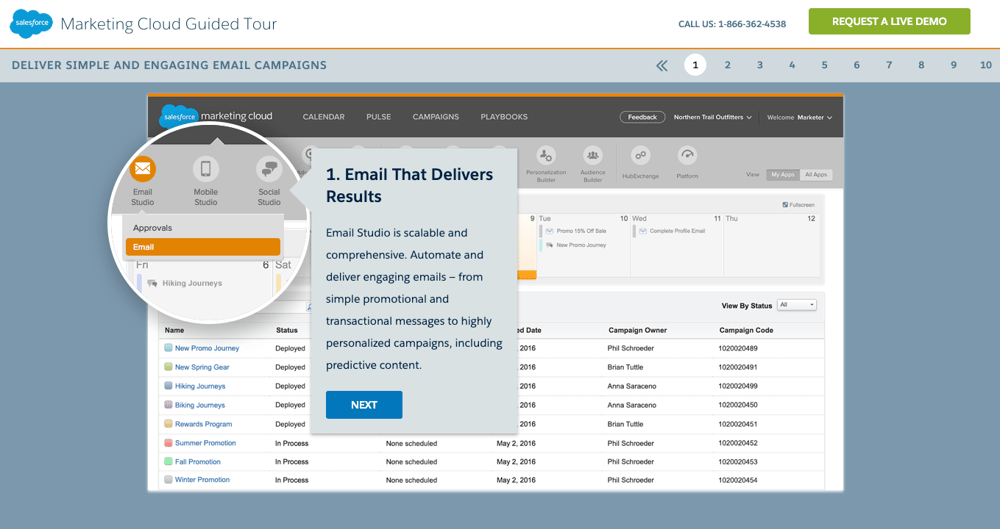The height and width of the screenshot is (529, 1000).
Task: Open the Biking Journeys campaign link
Action: pos(200,405)
